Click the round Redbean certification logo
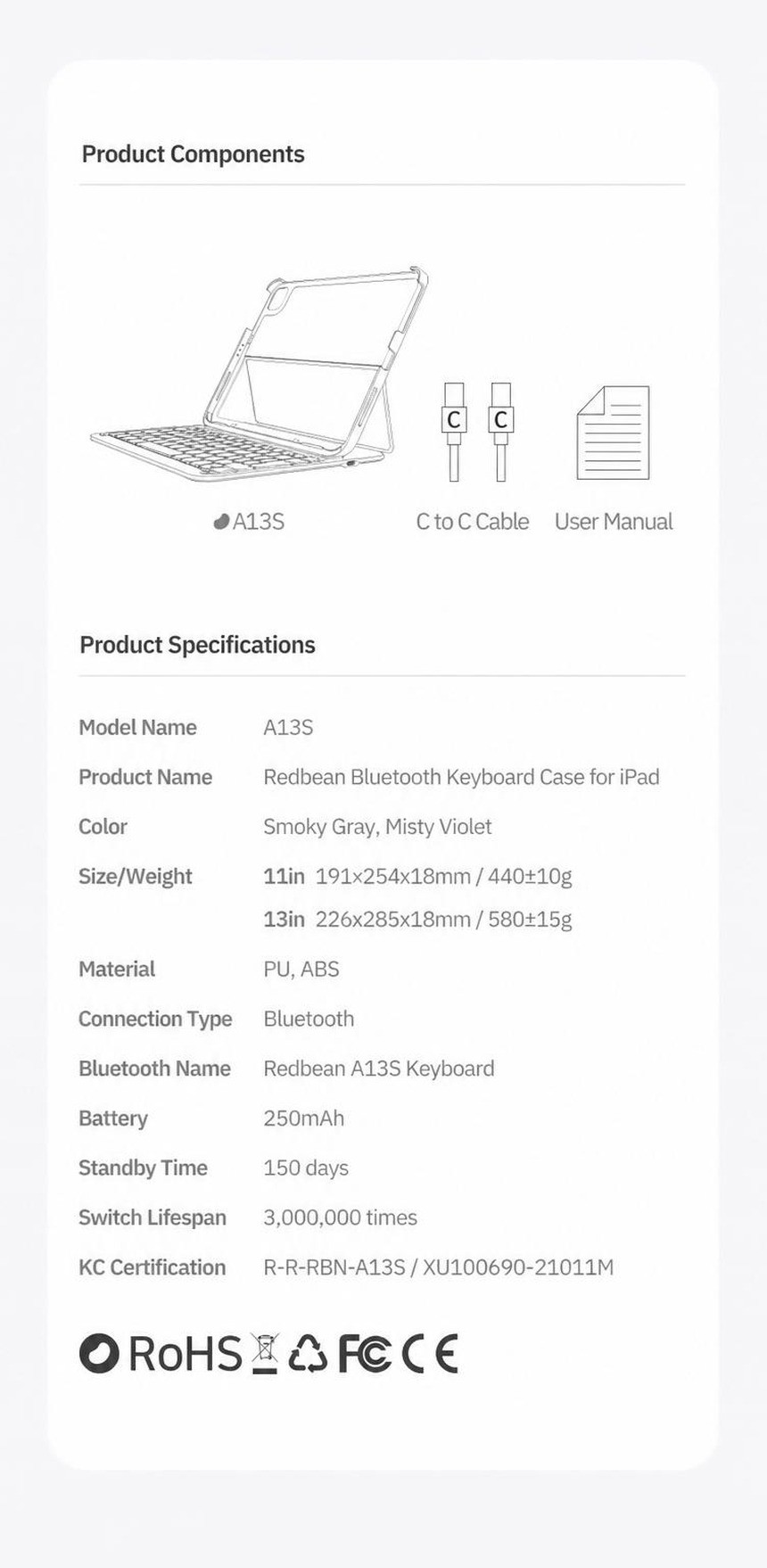This screenshot has width=767, height=1568. [x=99, y=1353]
